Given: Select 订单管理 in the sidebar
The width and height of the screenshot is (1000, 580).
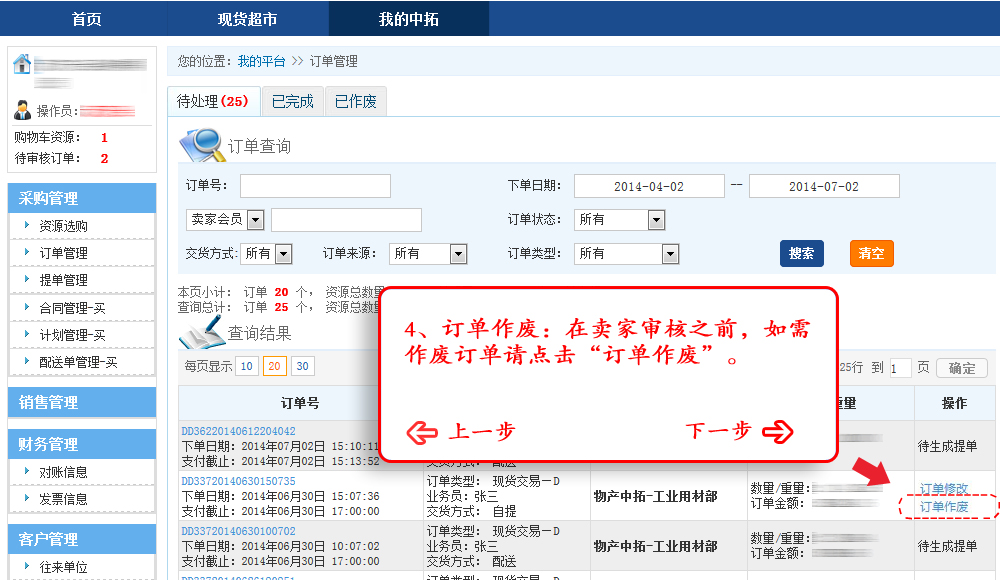Looking at the screenshot, I should point(63,253).
